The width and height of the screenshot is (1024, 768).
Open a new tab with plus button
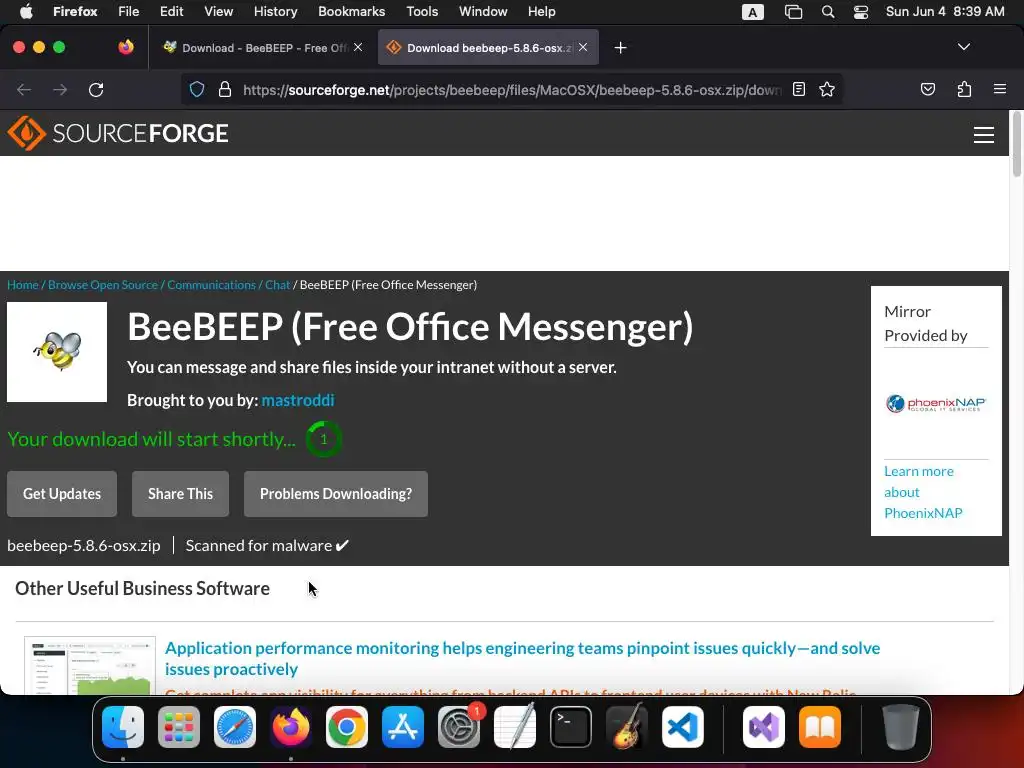[x=620, y=48]
